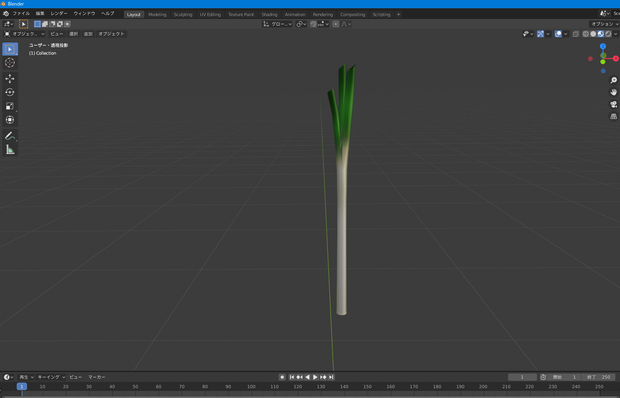Screen dimensions: 620x398
Task: Open the pivot point dropdown
Action: 301,24
